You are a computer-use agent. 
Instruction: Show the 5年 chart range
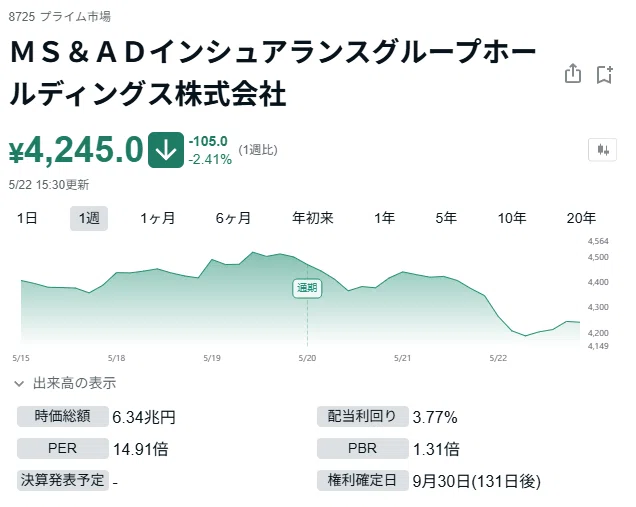(x=446, y=218)
